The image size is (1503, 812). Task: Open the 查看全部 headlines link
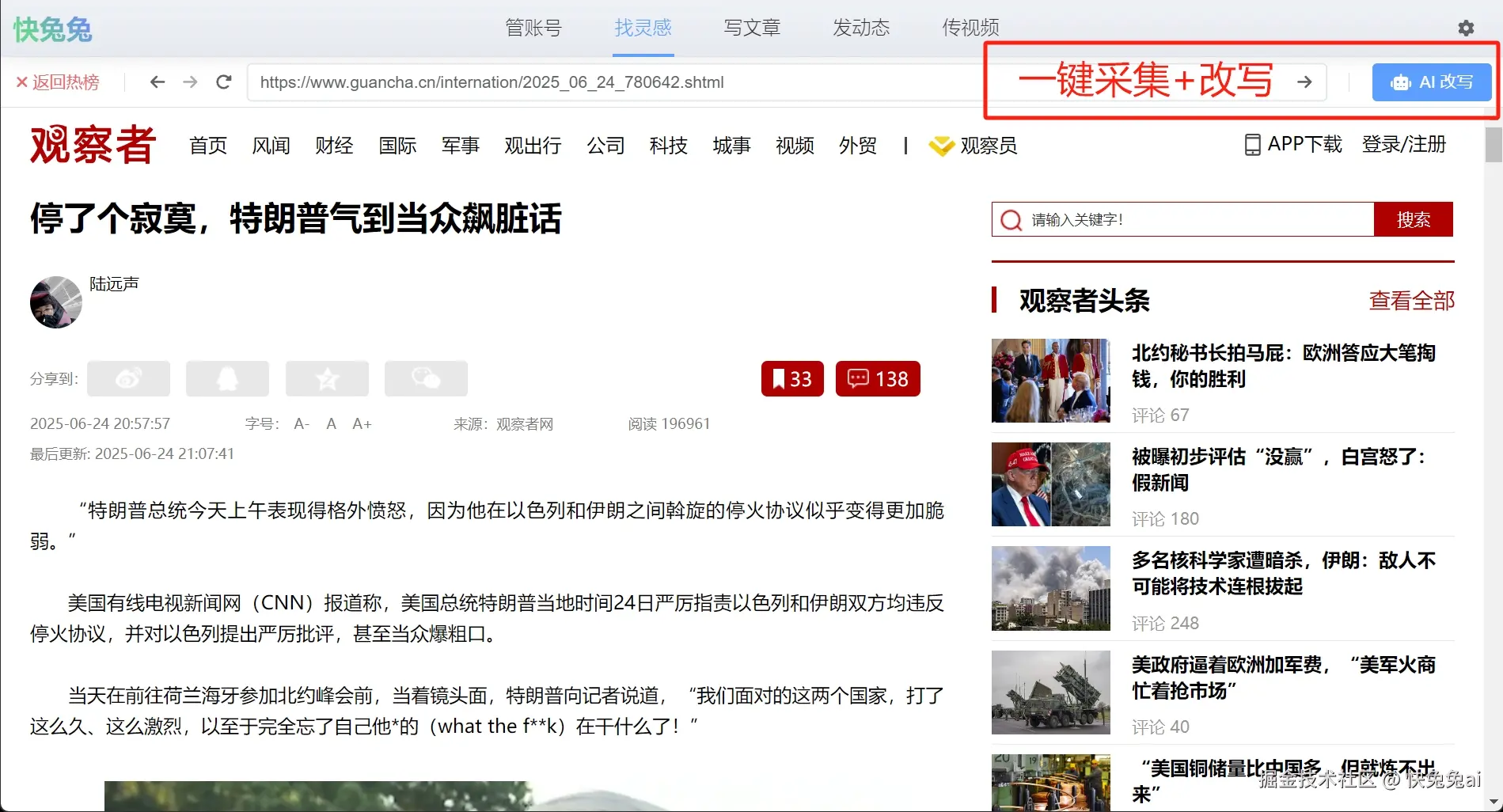pyautogui.click(x=1411, y=301)
